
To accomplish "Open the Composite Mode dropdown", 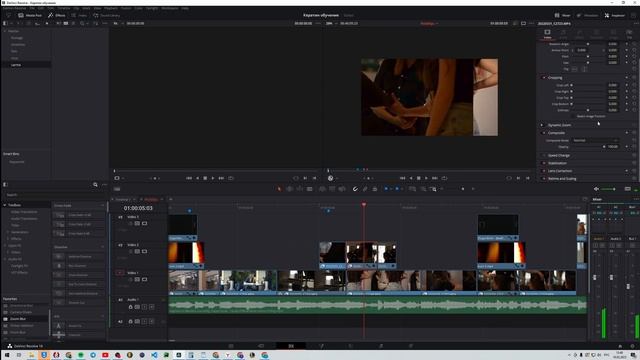I will point(596,140).
